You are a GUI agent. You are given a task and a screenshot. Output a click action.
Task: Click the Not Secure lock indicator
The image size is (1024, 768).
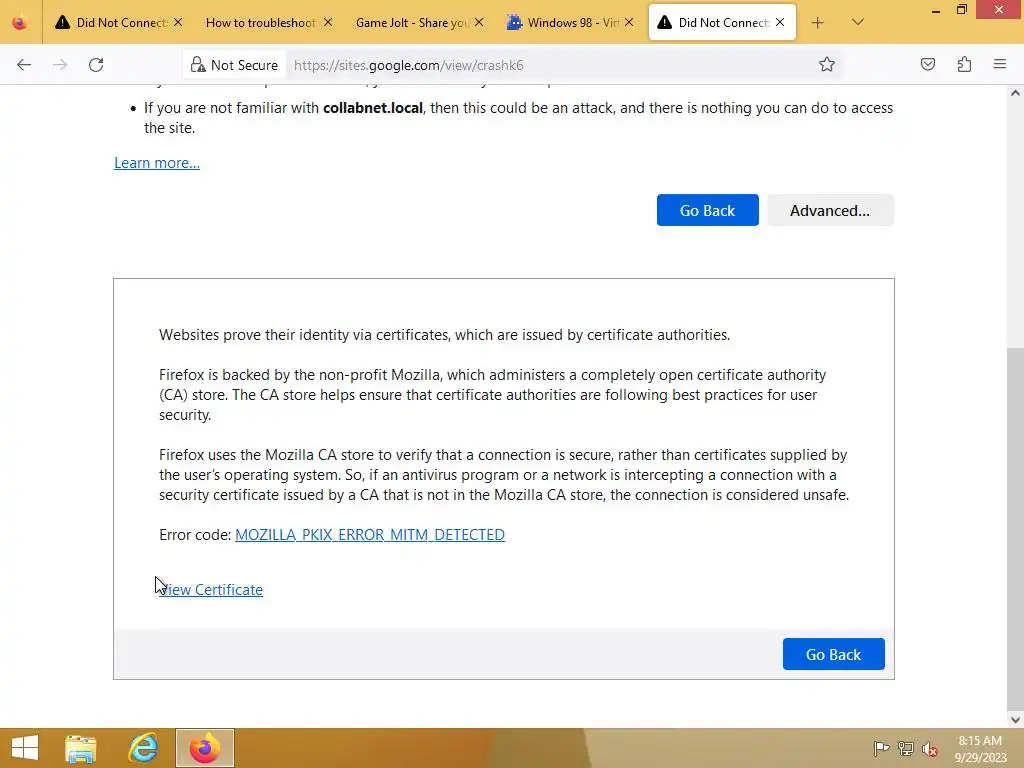click(x=234, y=65)
